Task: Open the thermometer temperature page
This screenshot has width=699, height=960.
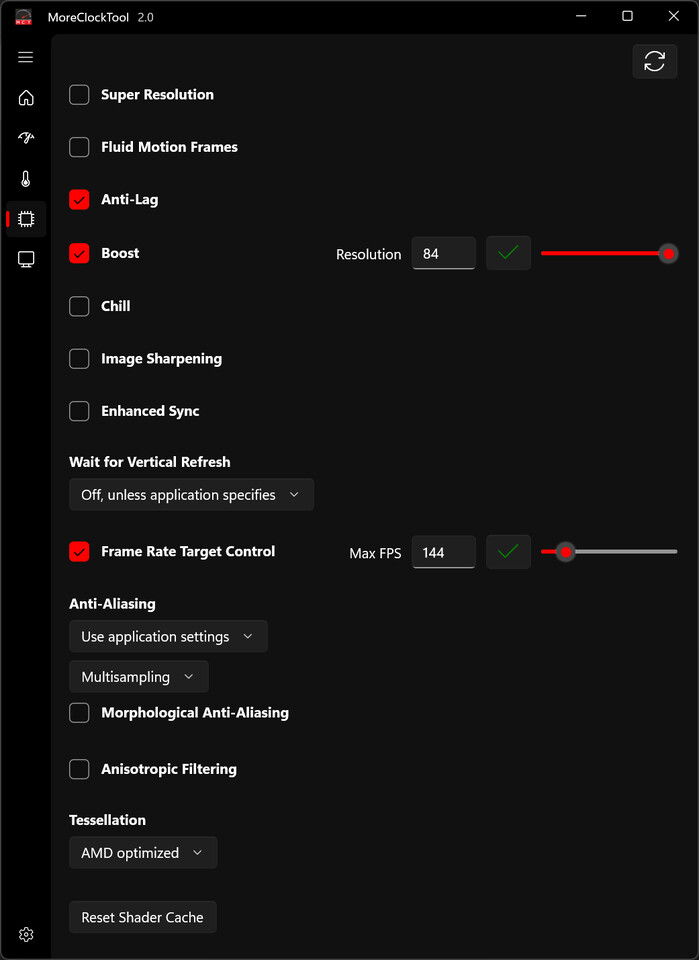Action: (x=26, y=179)
